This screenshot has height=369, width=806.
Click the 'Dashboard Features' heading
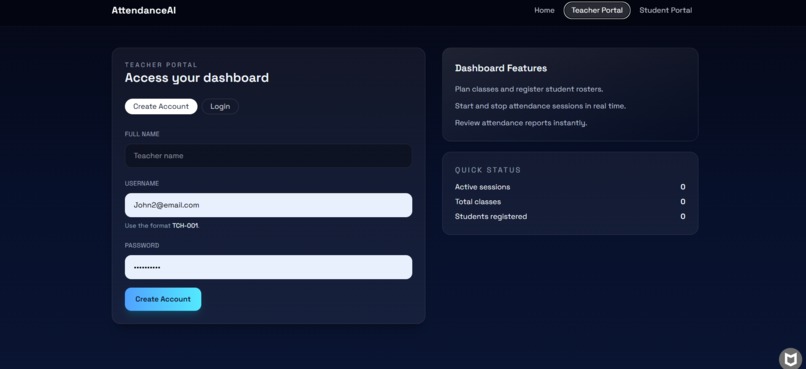coord(501,68)
